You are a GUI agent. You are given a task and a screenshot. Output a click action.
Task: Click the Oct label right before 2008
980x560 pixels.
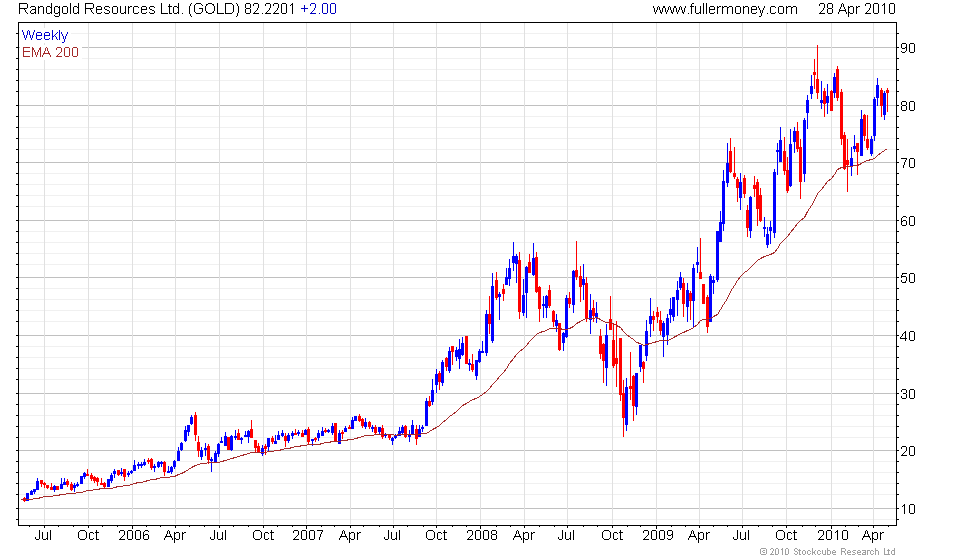[436, 535]
